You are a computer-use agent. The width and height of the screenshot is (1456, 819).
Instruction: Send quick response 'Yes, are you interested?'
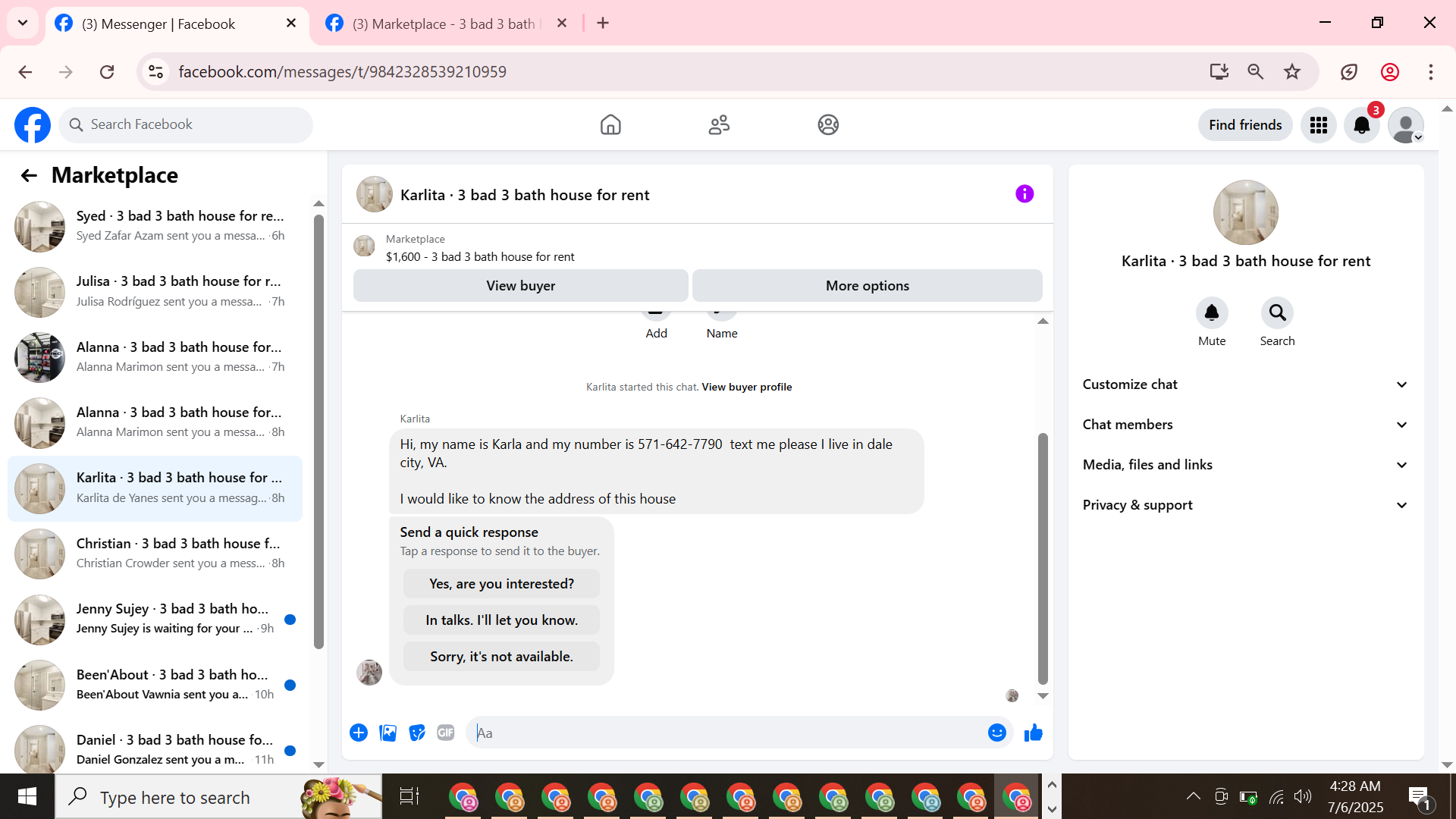point(501,584)
